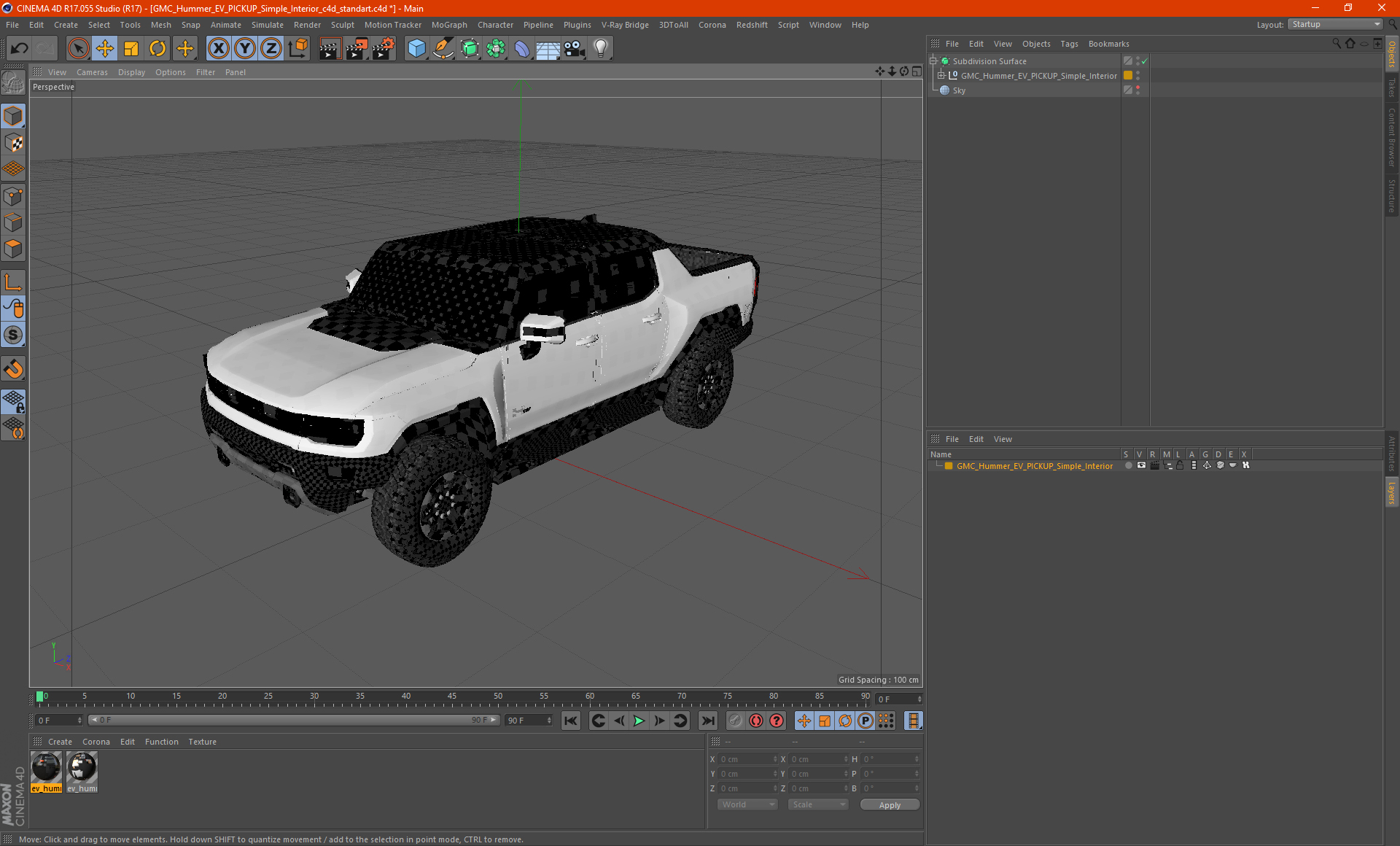This screenshot has width=1400, height=846.
Task: Click the coordinate system icon
Action: pyautogui.click(x=298, y=49)
